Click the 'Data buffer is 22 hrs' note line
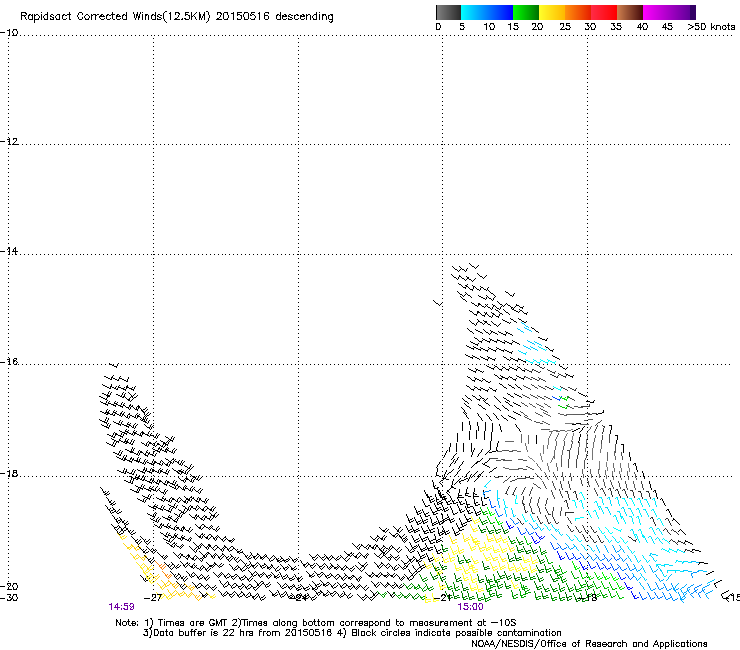The height and width of the screenshot is (650, 740). [352, 633]
